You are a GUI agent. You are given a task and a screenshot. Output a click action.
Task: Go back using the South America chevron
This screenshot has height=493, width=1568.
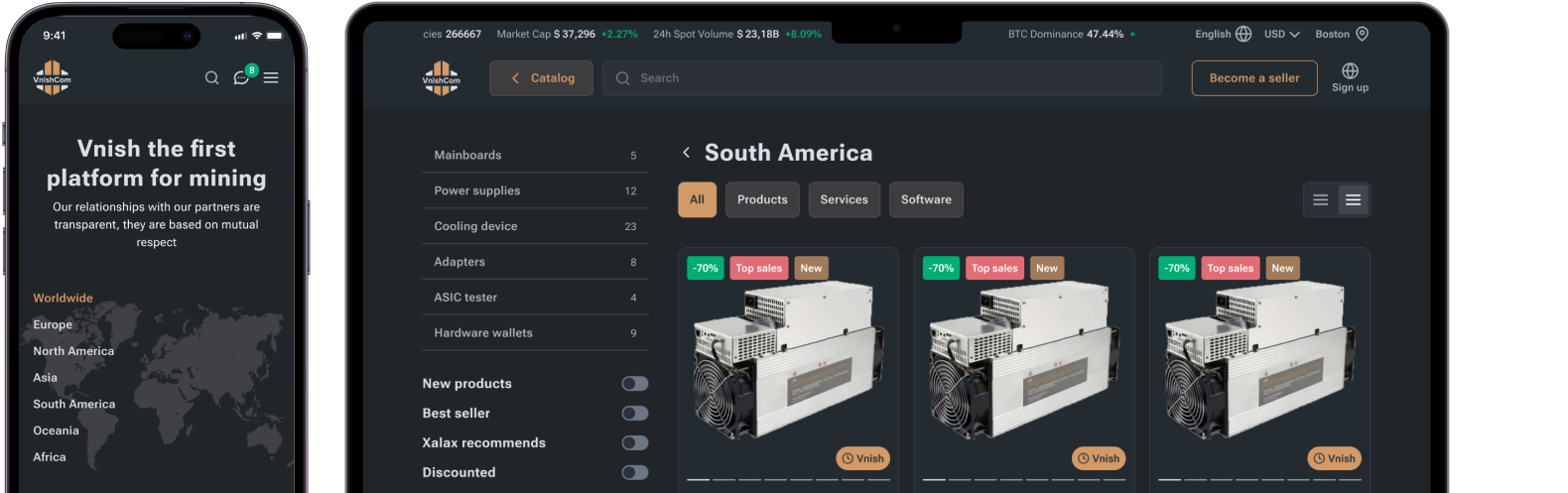pyautogui.click(x=686, y=153)
